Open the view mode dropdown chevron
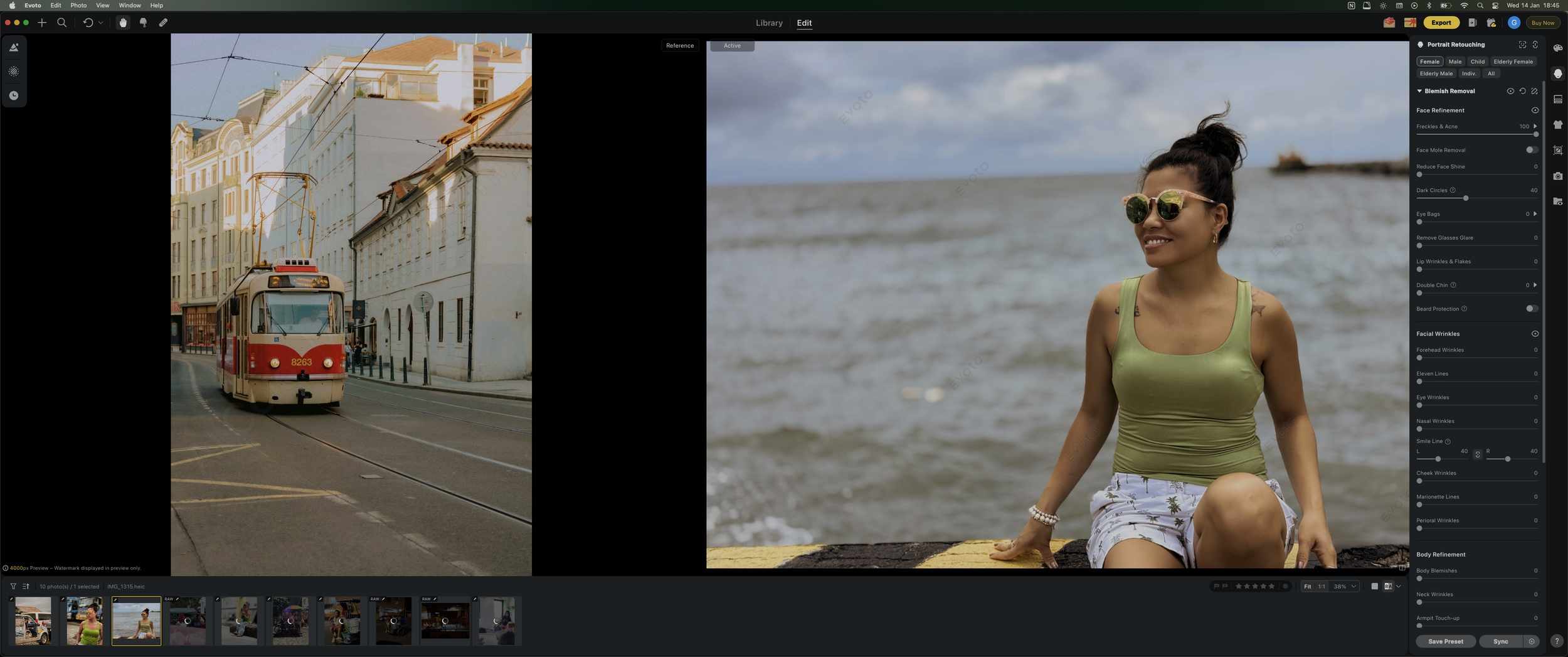 (x=1398, y=586)
